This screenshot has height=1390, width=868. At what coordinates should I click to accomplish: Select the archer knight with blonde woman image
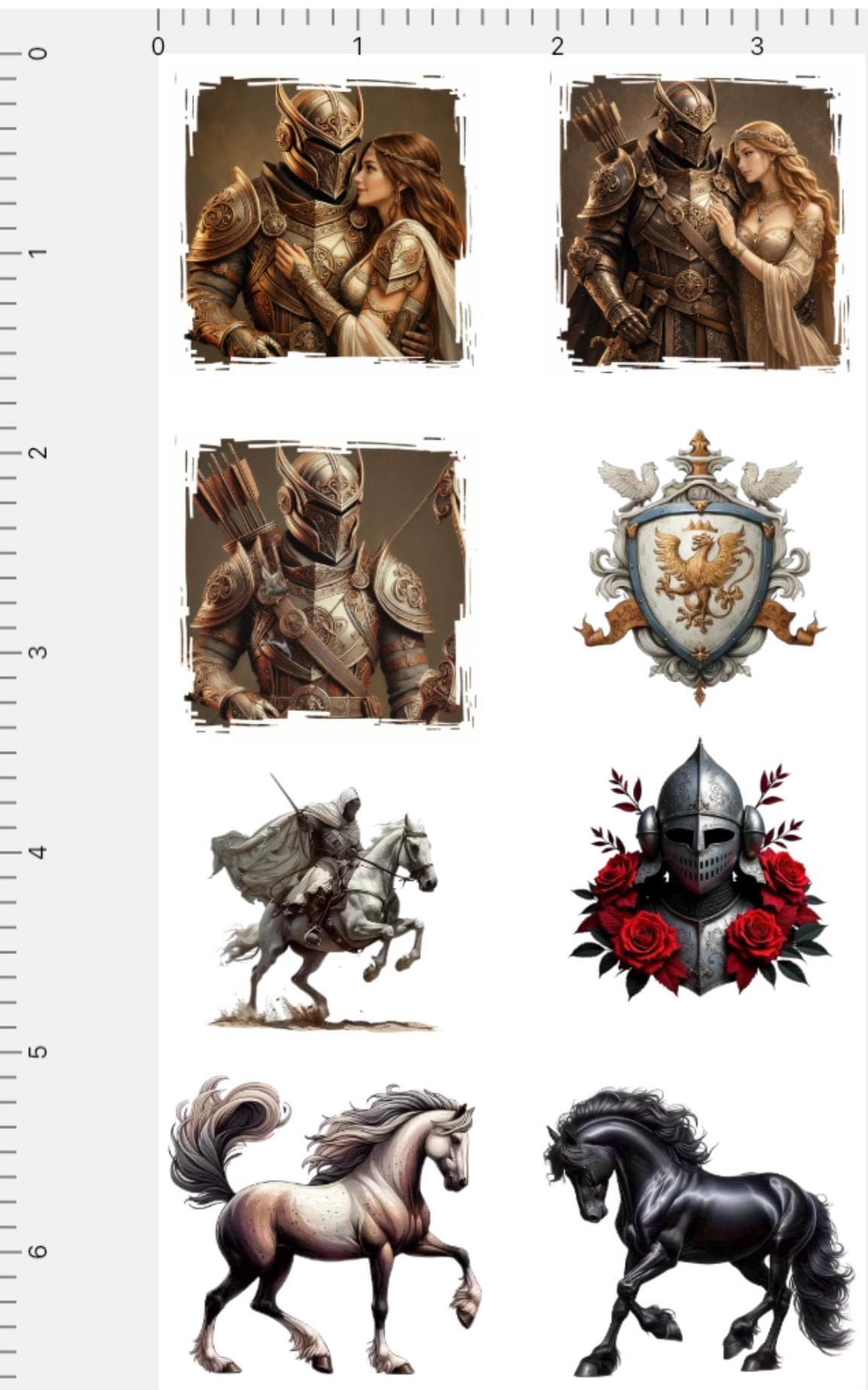pos(702,222)
